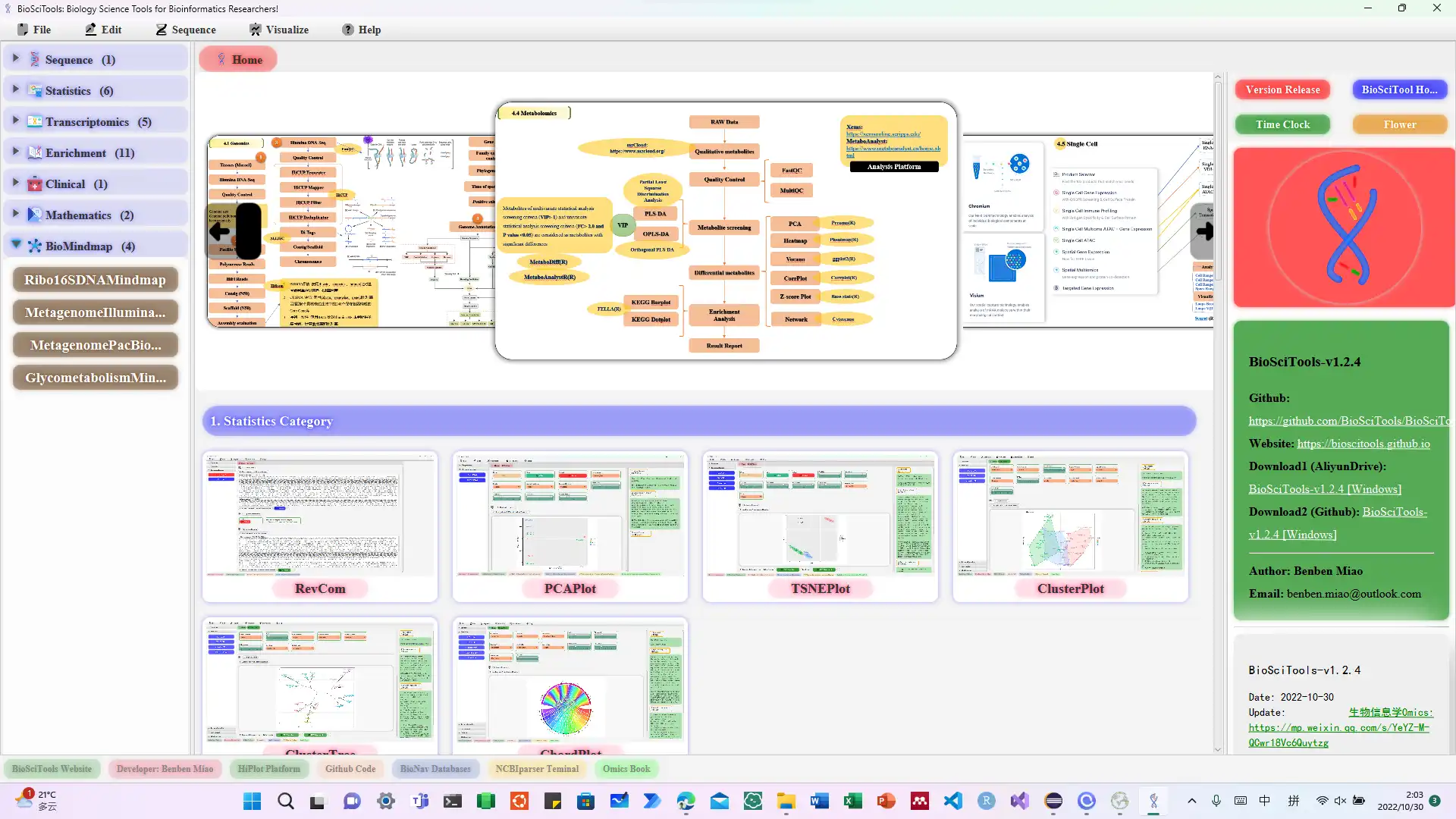
Task: Open the Sequence menu in menu bar
Action: 186,29
